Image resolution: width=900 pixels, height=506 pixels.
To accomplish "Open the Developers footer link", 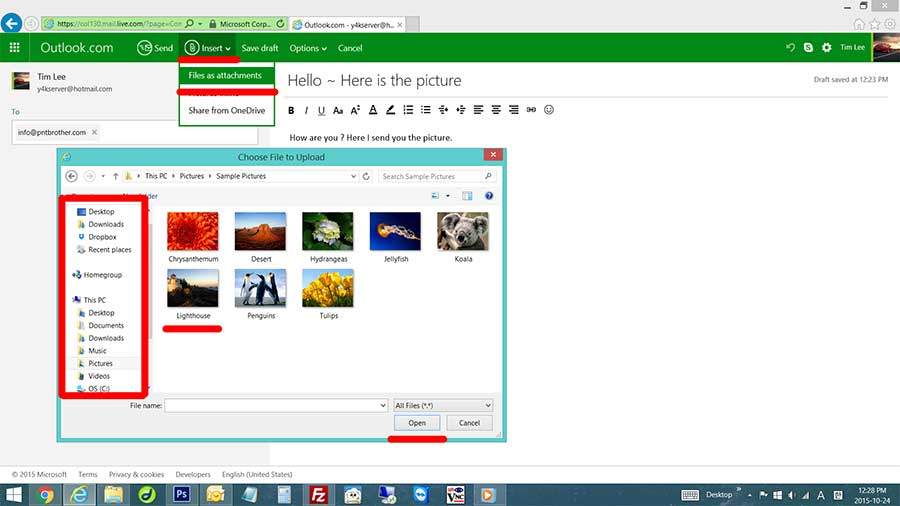I will (x=193, y=474).
